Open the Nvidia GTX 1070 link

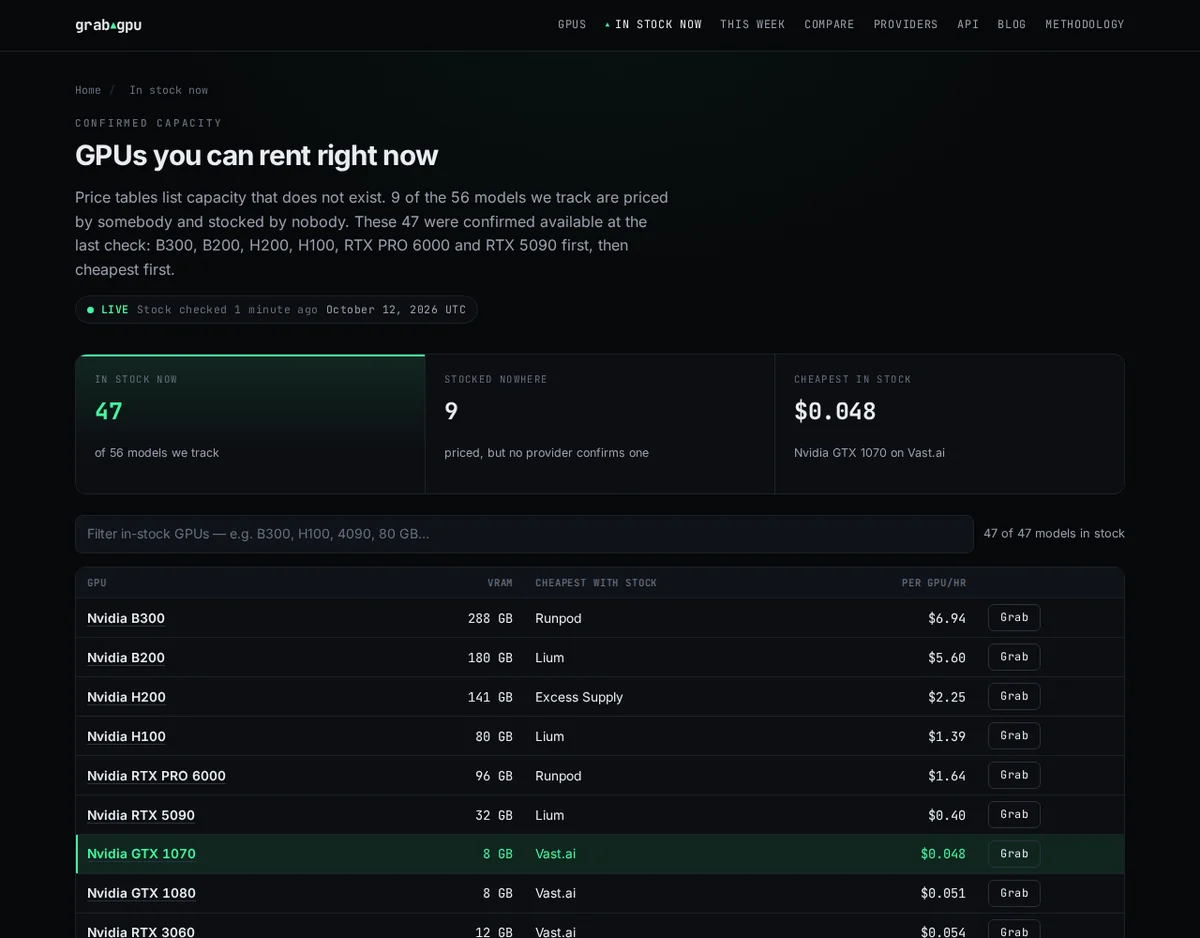pyautogui.click(x=141, y=854)
